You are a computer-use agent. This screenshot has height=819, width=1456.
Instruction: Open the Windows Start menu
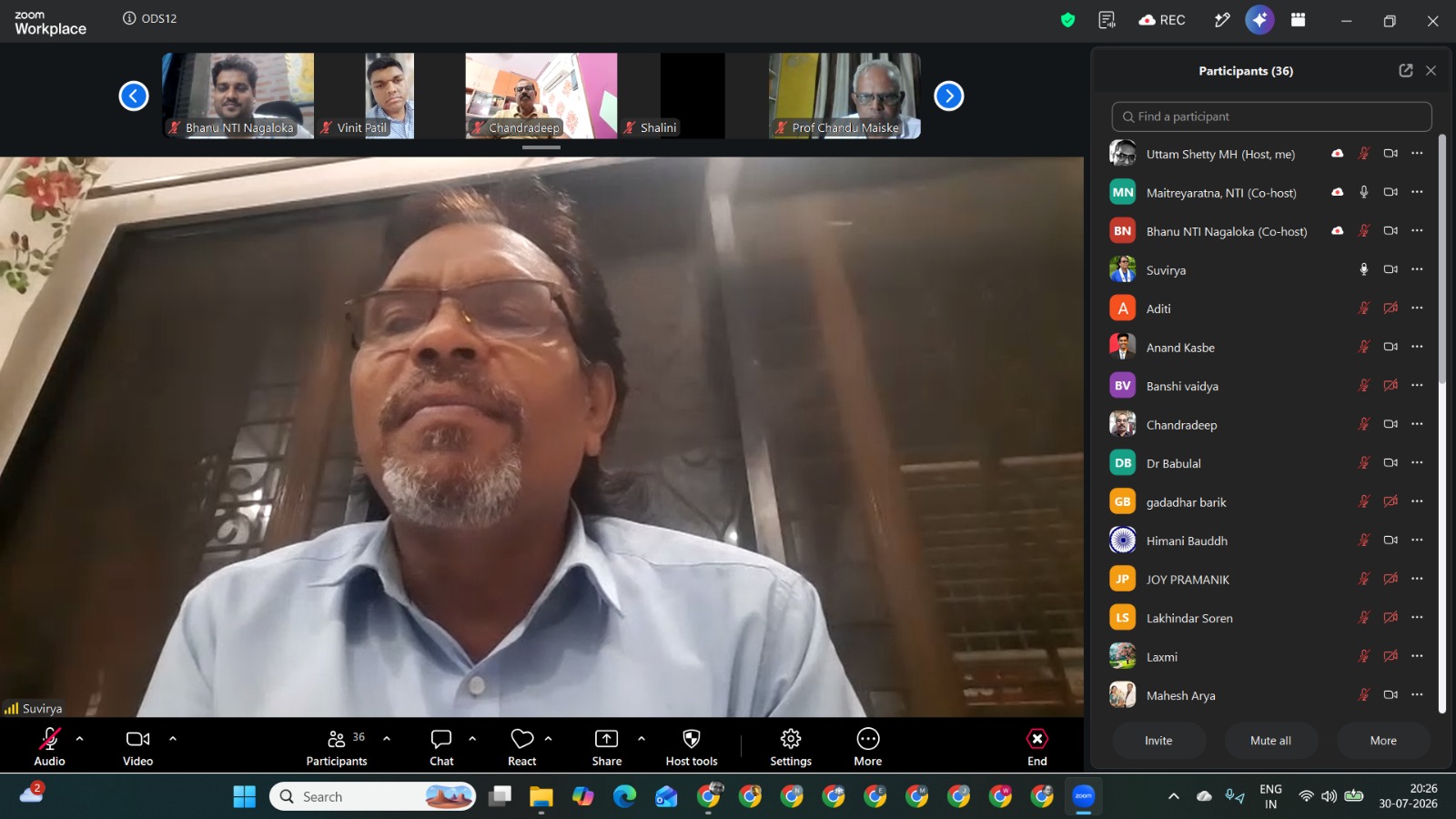pos(245,797)
